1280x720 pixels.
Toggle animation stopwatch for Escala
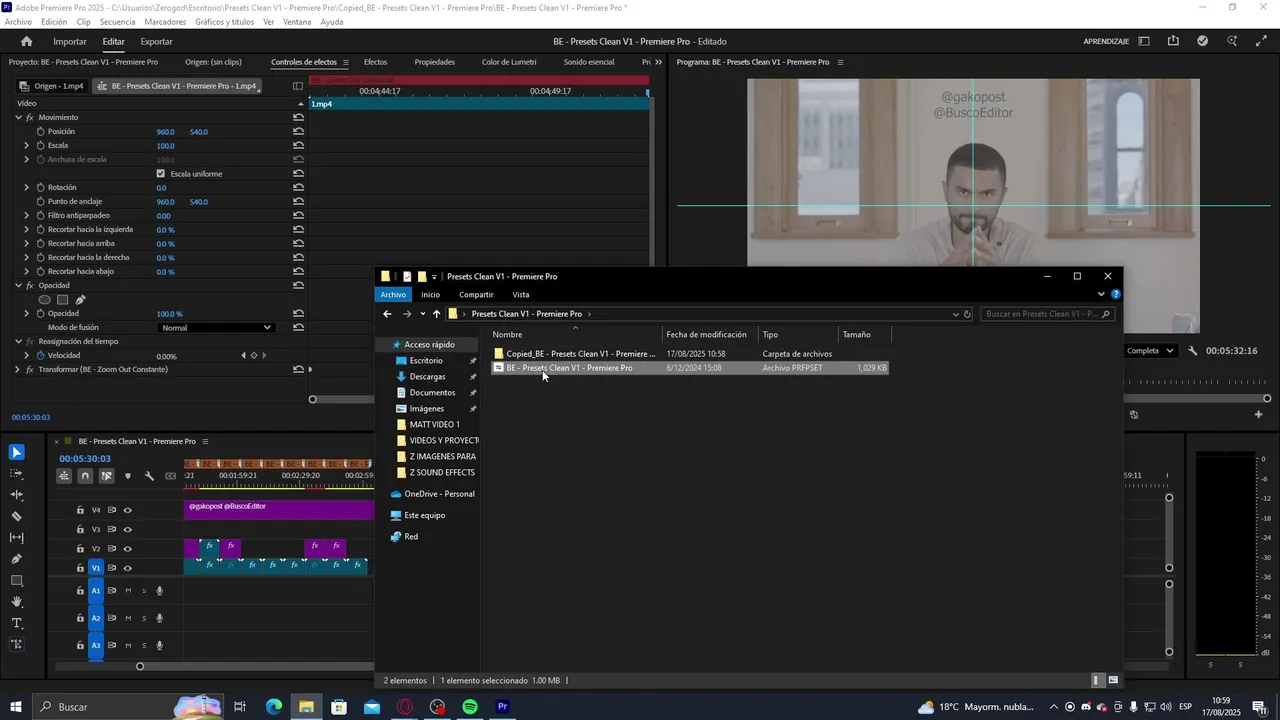pos(41,145)
